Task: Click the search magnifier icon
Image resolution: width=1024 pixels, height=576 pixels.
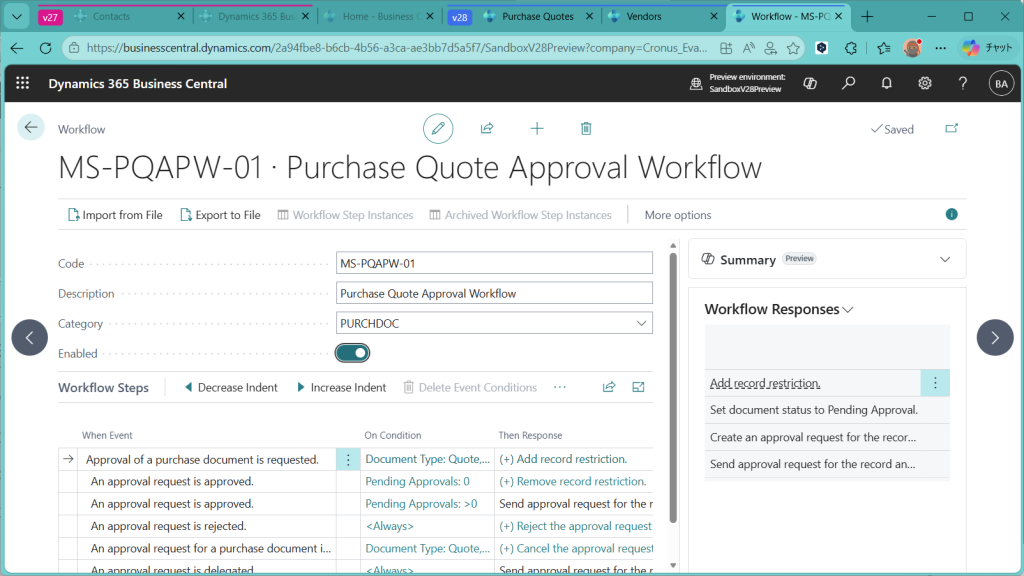Action: point(848,84)
